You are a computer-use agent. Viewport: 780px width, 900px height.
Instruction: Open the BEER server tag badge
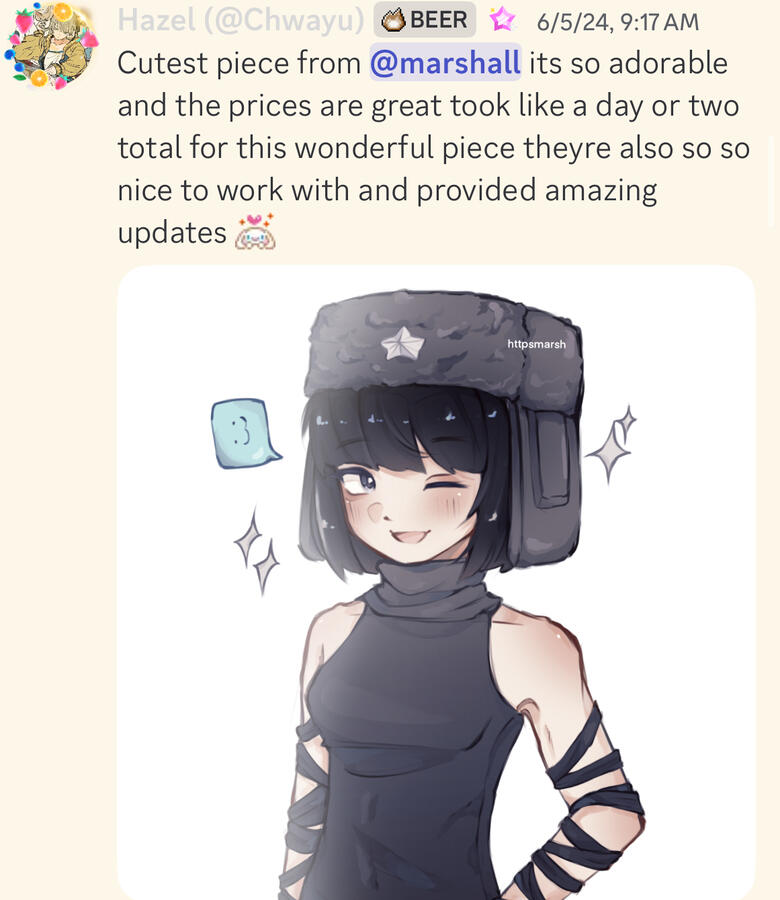pyautogui.click(x=425, y=20)
